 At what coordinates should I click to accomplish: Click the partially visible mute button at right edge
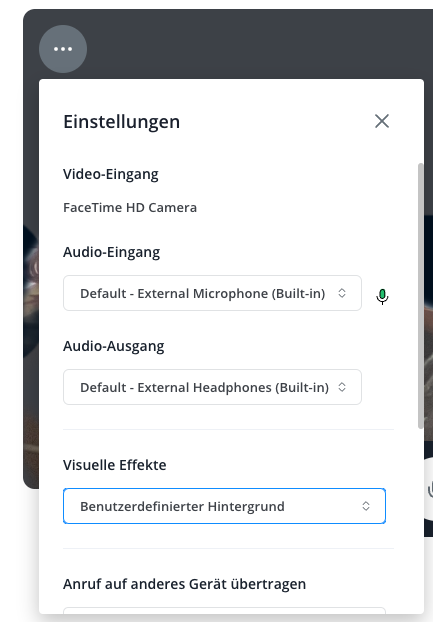pos(430,490)
